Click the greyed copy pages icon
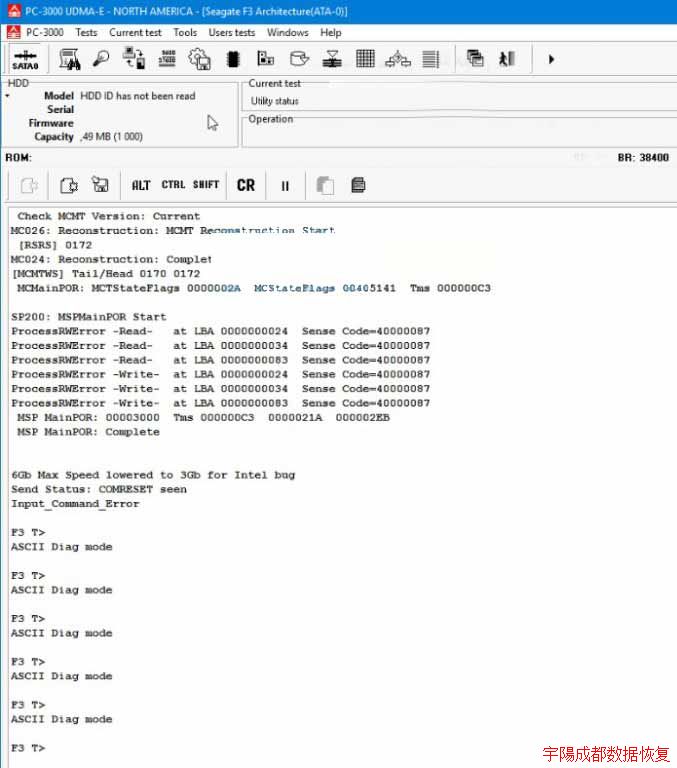Image resolution: width=677 pixels, height=768 pixels. [325, 186]
